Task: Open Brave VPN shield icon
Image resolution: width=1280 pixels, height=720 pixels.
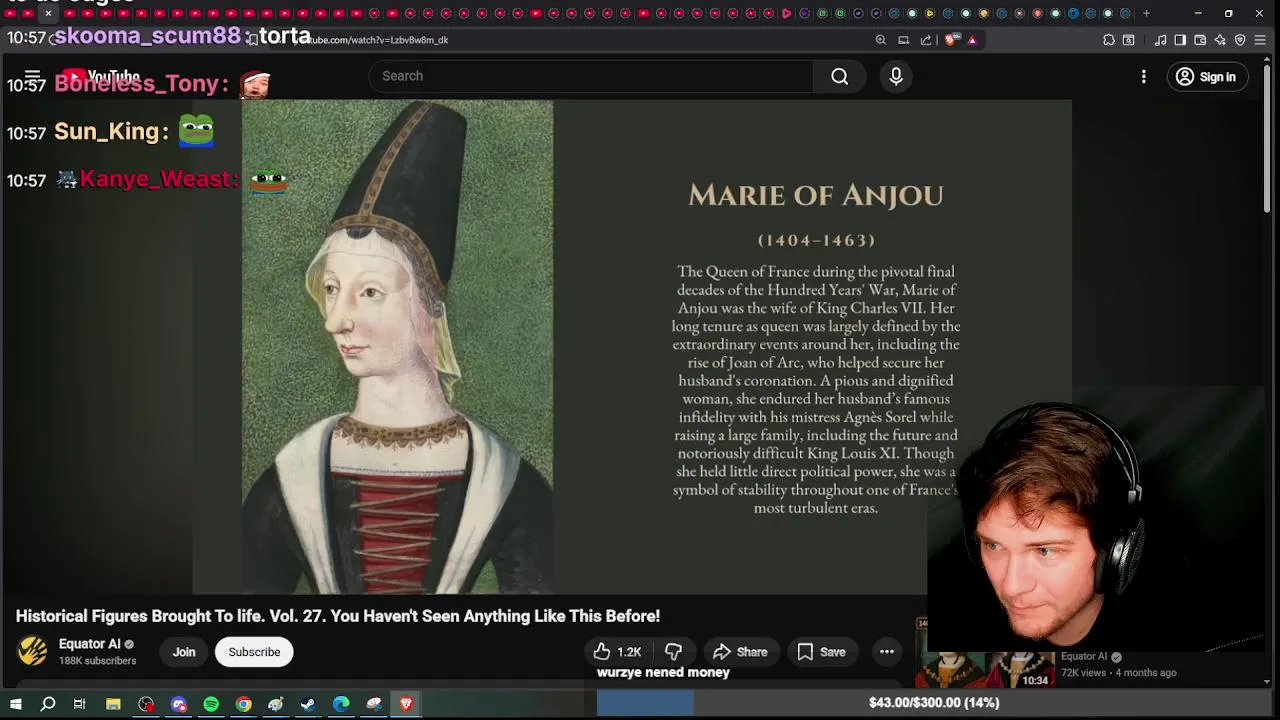Action: pyautogui.click(x=1240, y=40)
